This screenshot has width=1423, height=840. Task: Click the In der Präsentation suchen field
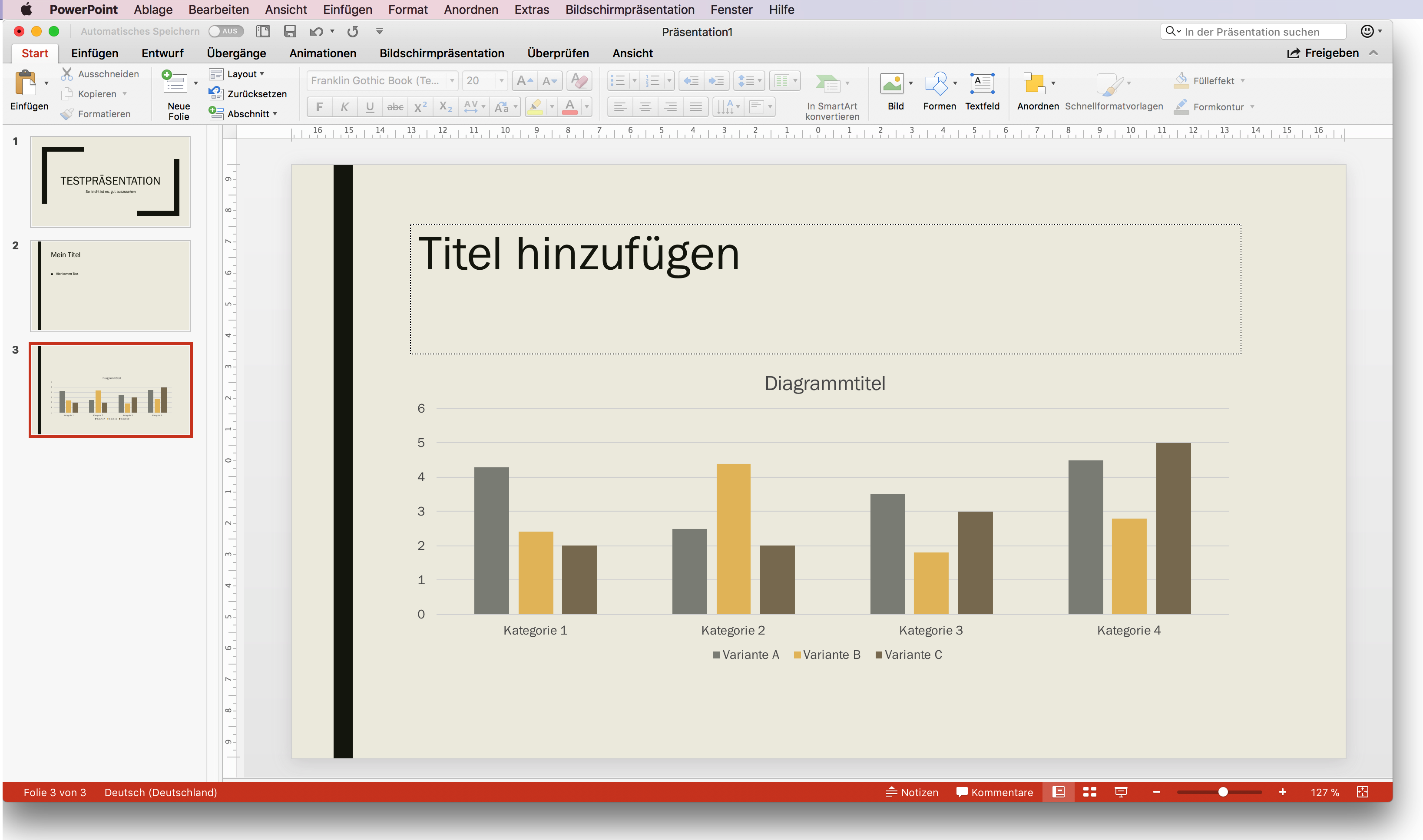[1253, 32]
